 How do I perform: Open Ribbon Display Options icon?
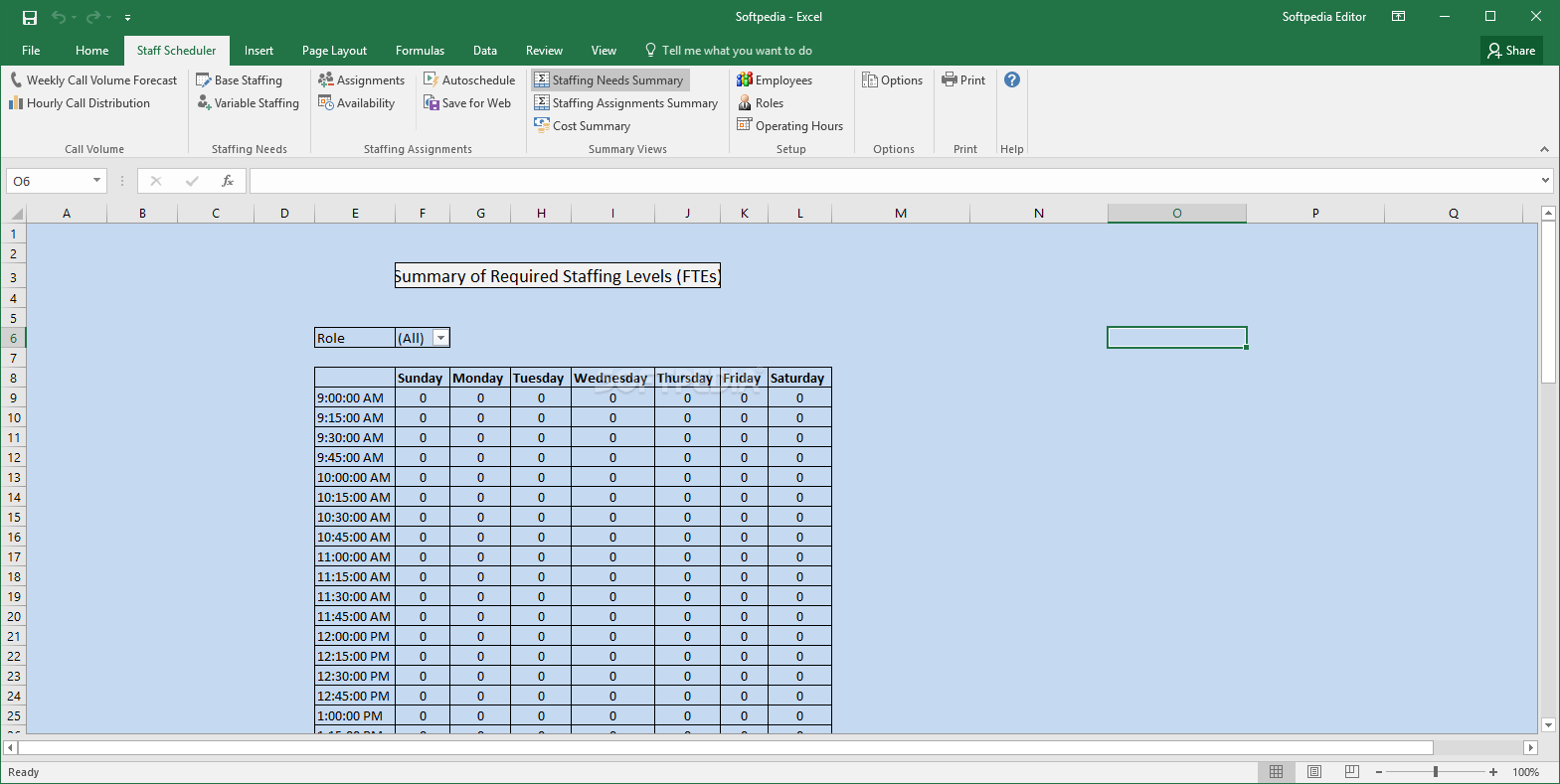1398,17
